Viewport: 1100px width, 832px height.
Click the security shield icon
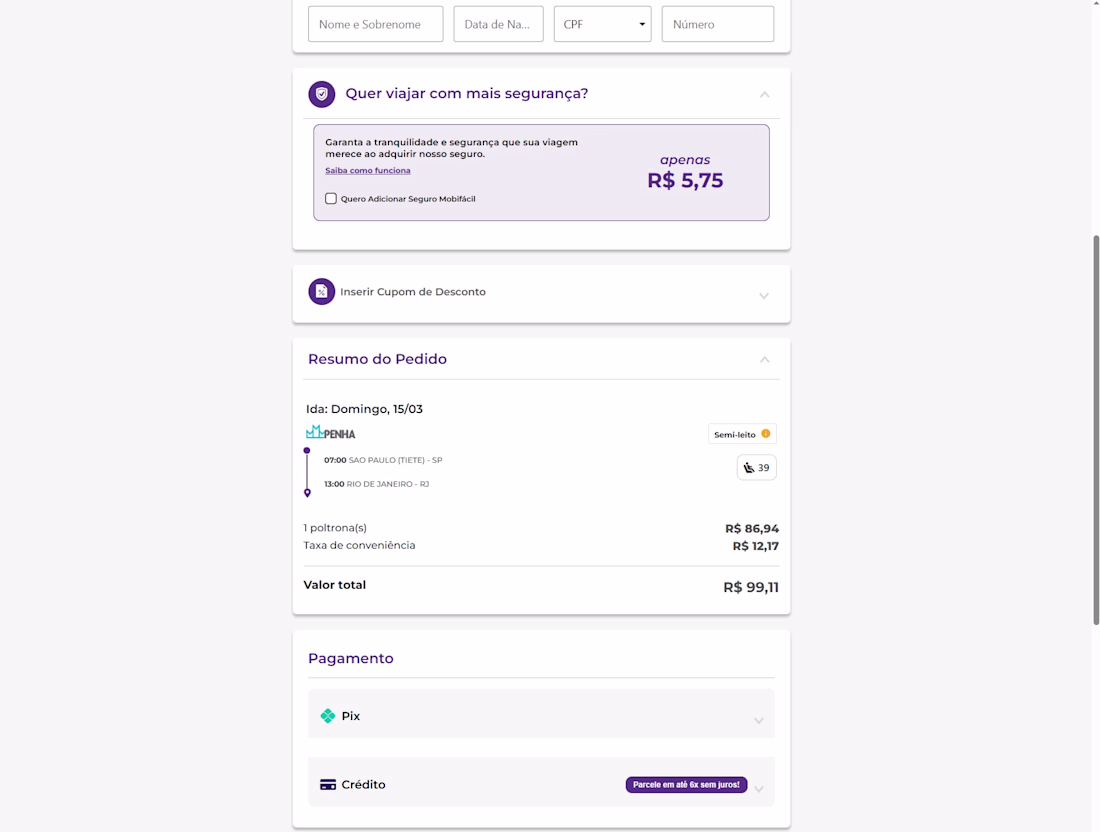pos(321,94)
